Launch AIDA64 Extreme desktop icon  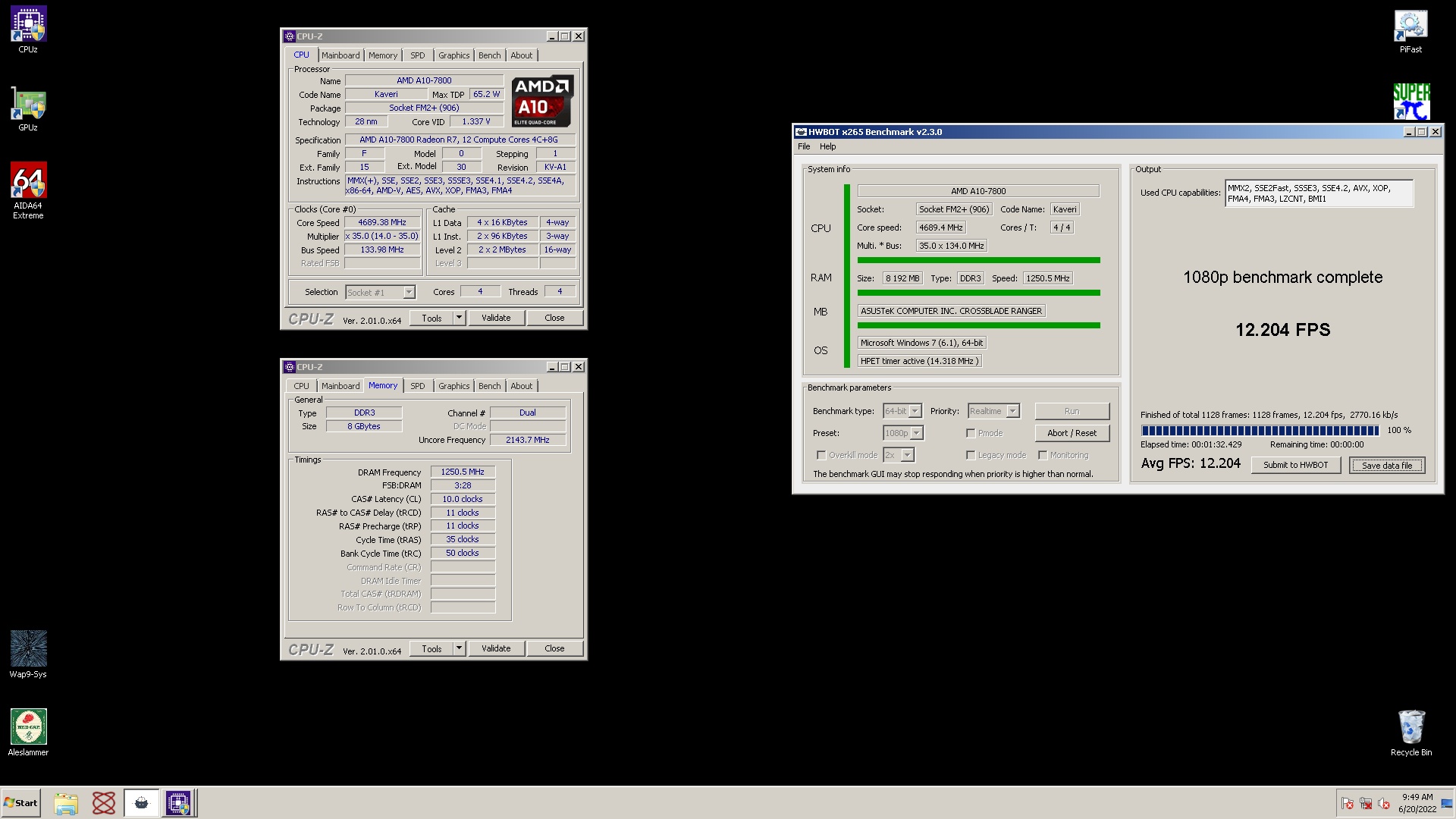point(28,180)
